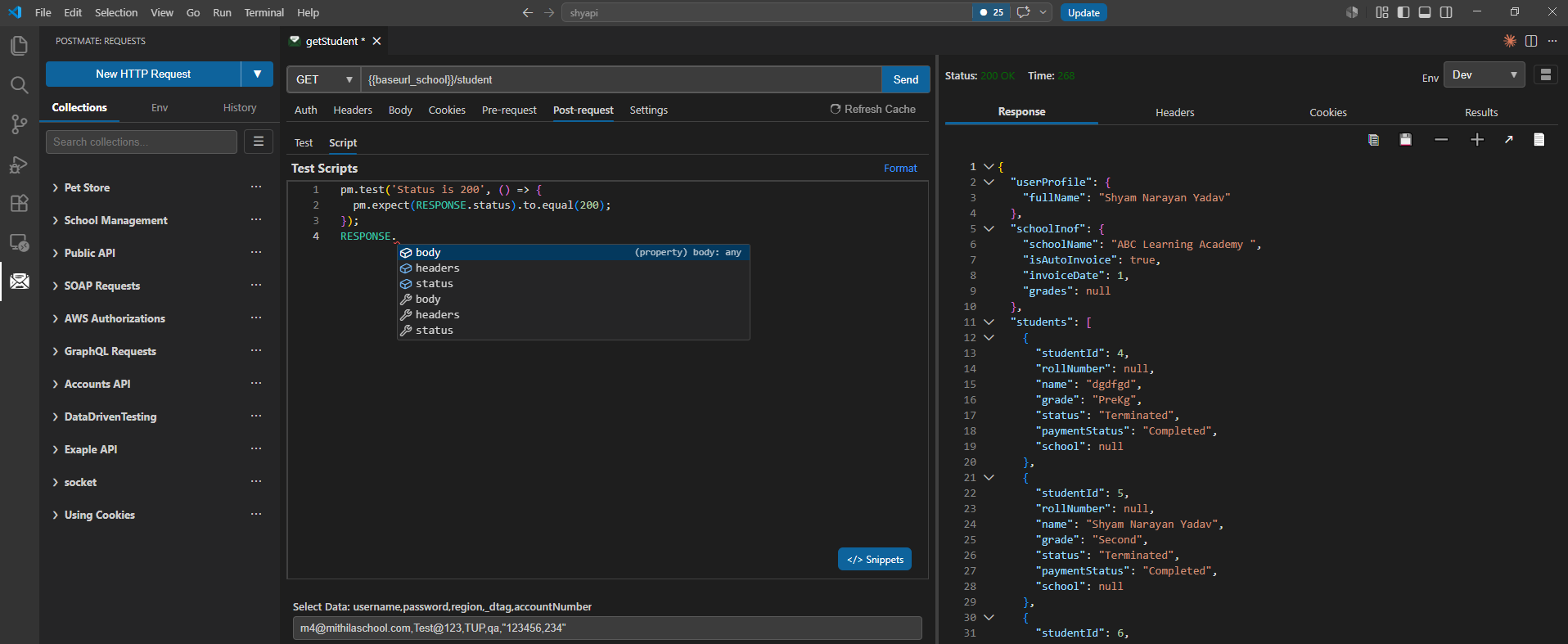Viewport: 1568px width, 644px height.
Task: Expand the DataDrivenTesting collection
Action: pos(55,417)
